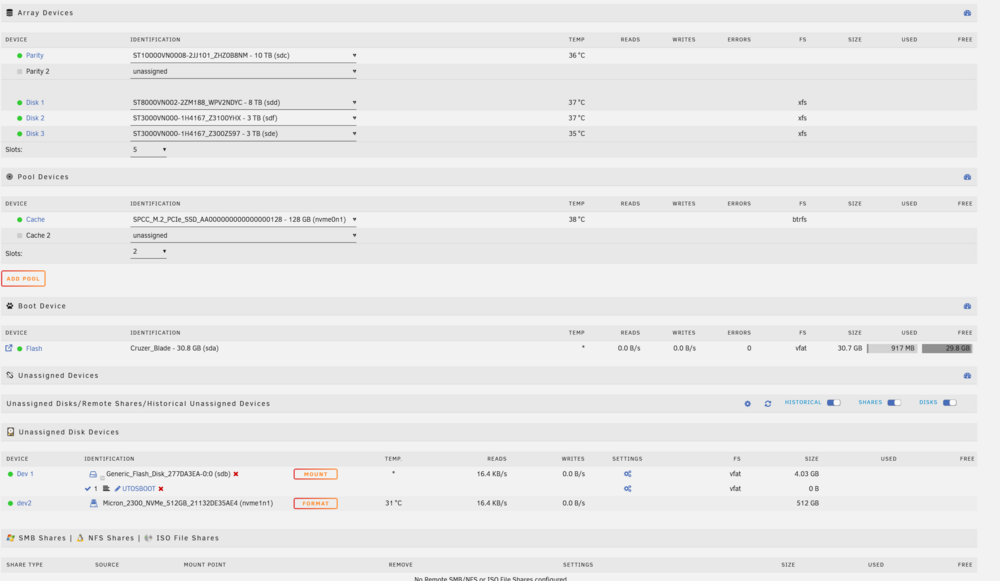
Task: Open Unassigned Devices gear settings icon
Action: click(747, 404)
